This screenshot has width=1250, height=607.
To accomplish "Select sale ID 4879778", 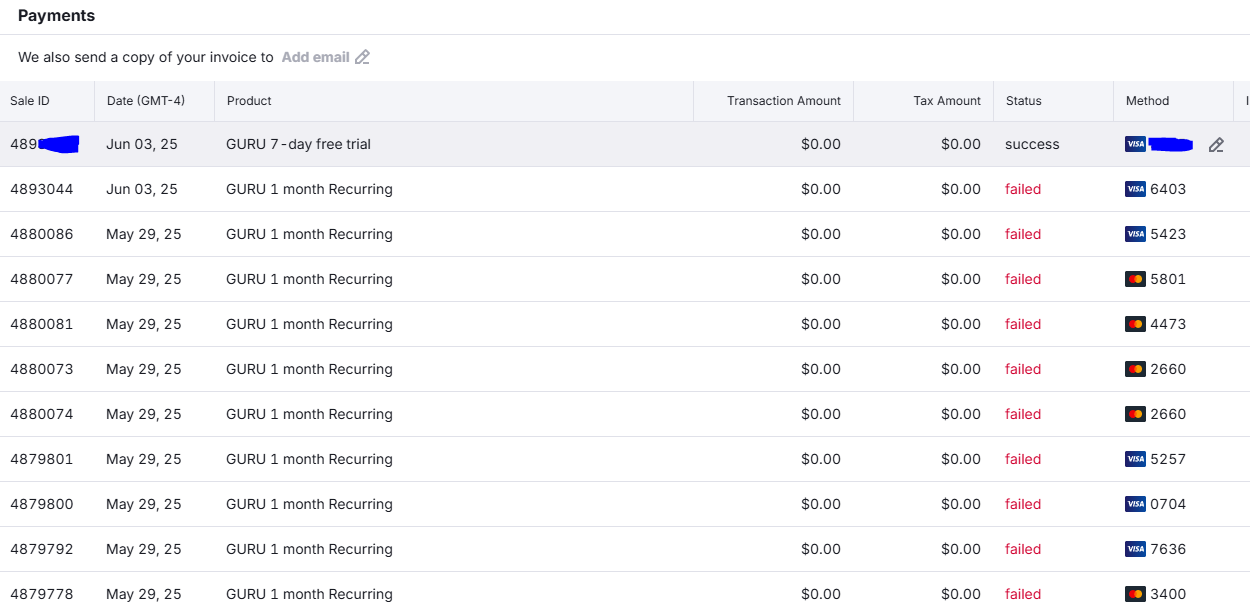I will click(42, 594).
